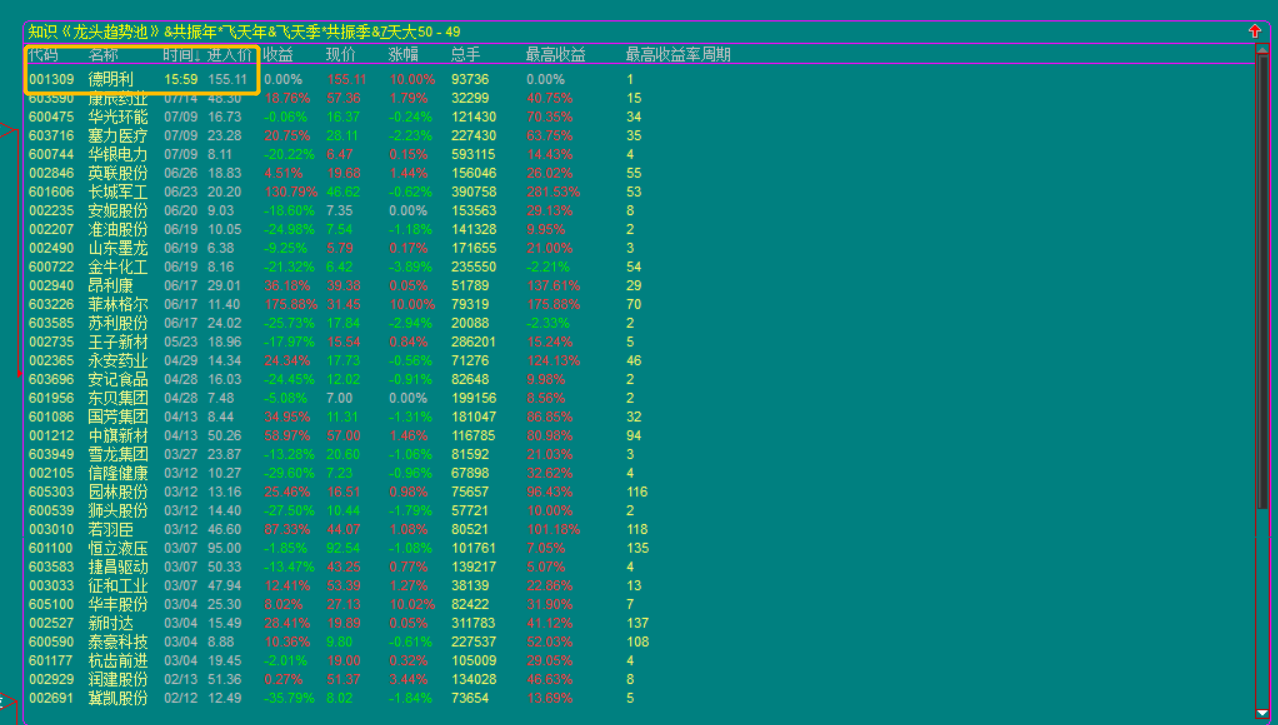
Task: Select stock code 002105 信隆健康
Action: [50, 473]
